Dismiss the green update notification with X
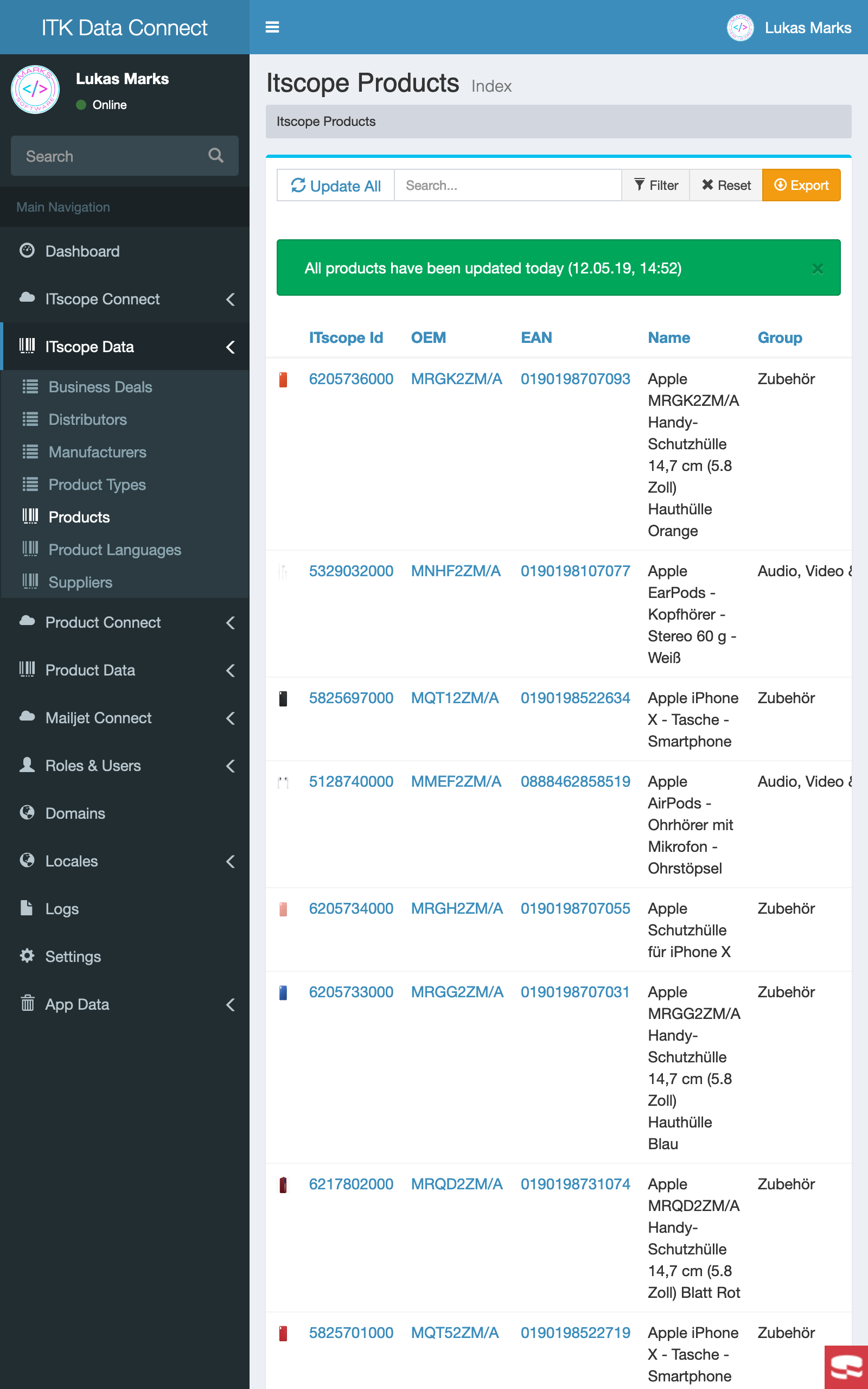 click(x=817, y=268)
